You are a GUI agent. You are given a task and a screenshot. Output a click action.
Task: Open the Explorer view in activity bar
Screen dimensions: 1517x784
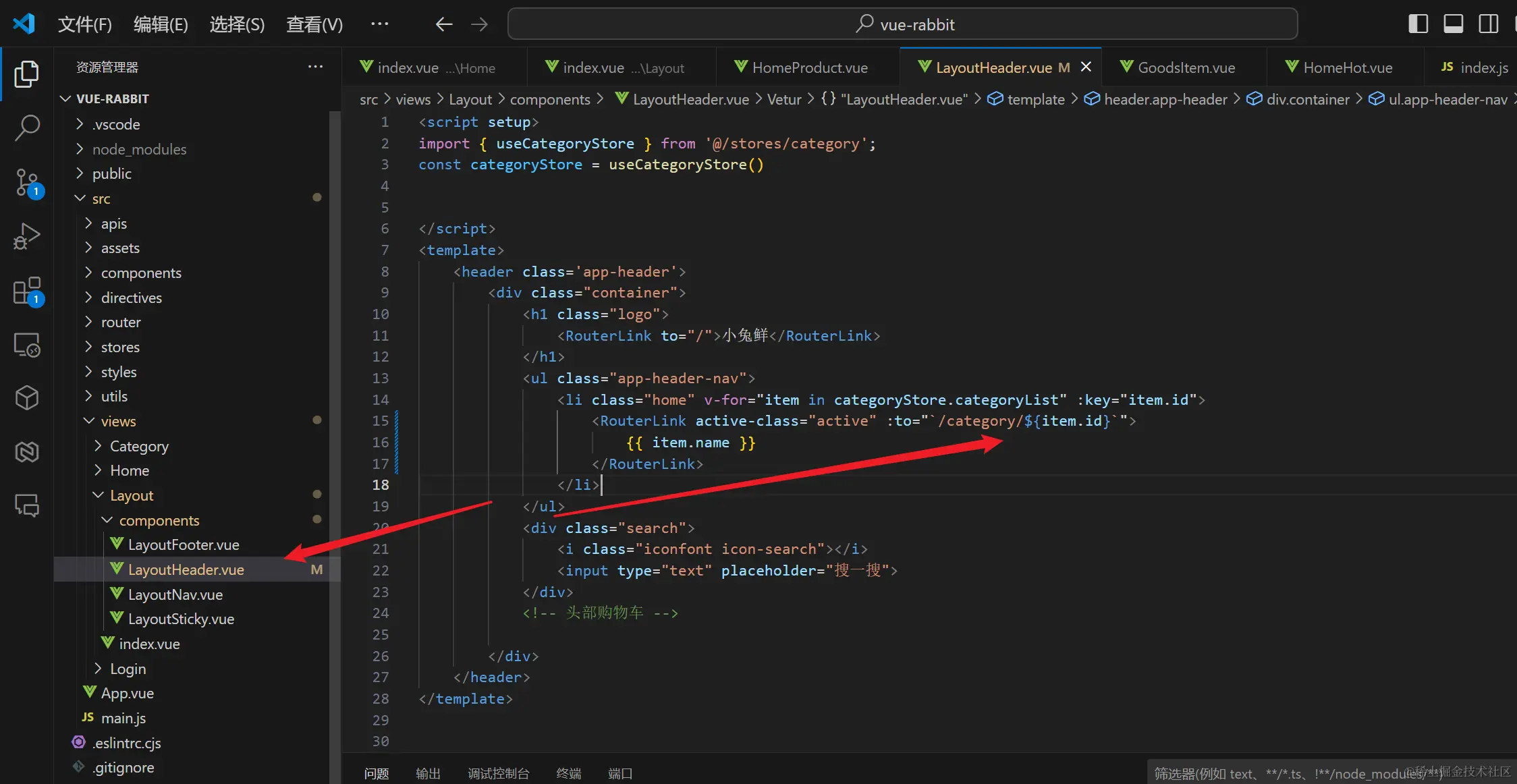pyautogui.click(x=26, y=74)
